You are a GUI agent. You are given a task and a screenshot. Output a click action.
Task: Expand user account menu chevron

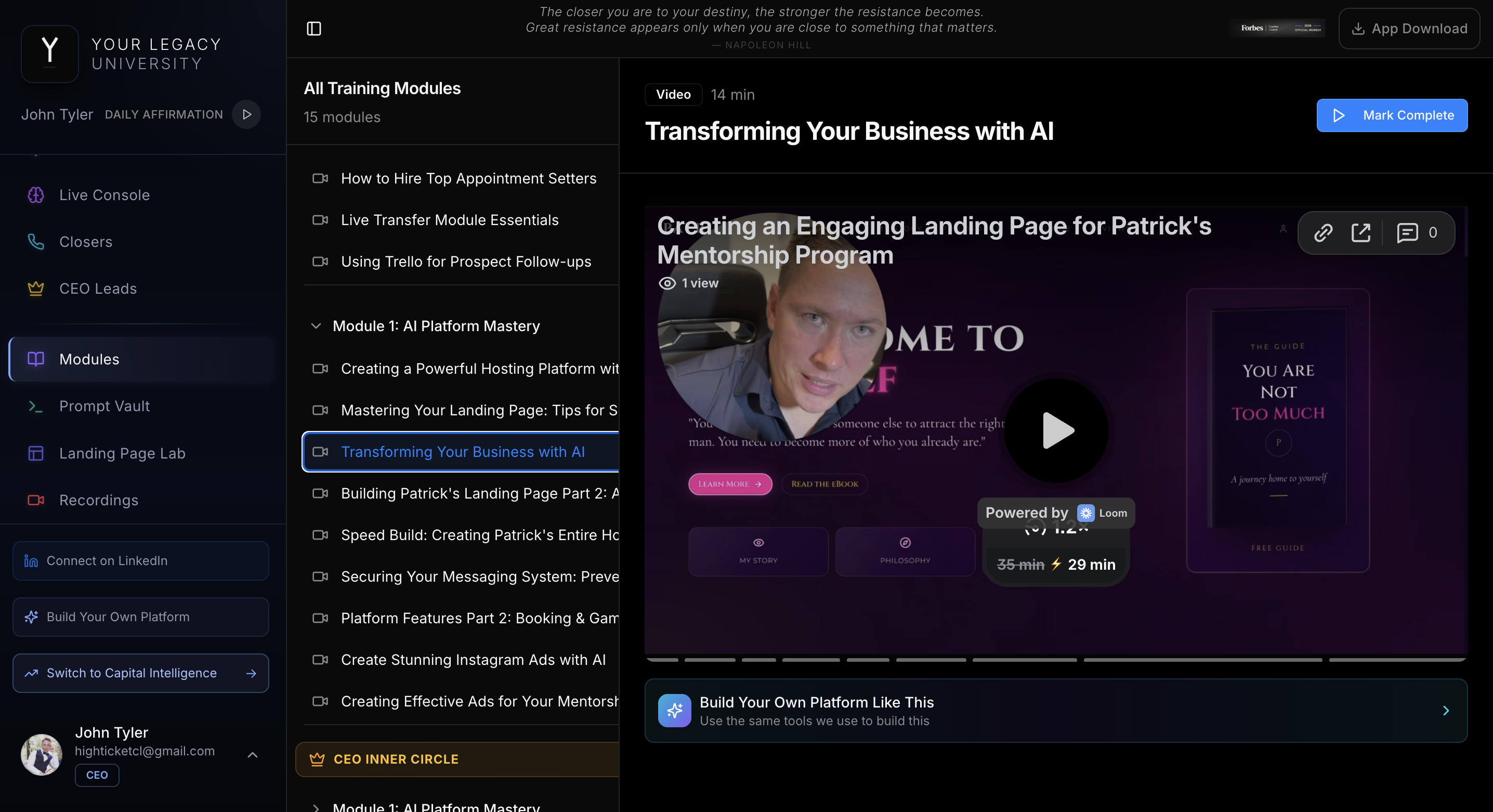253,755
